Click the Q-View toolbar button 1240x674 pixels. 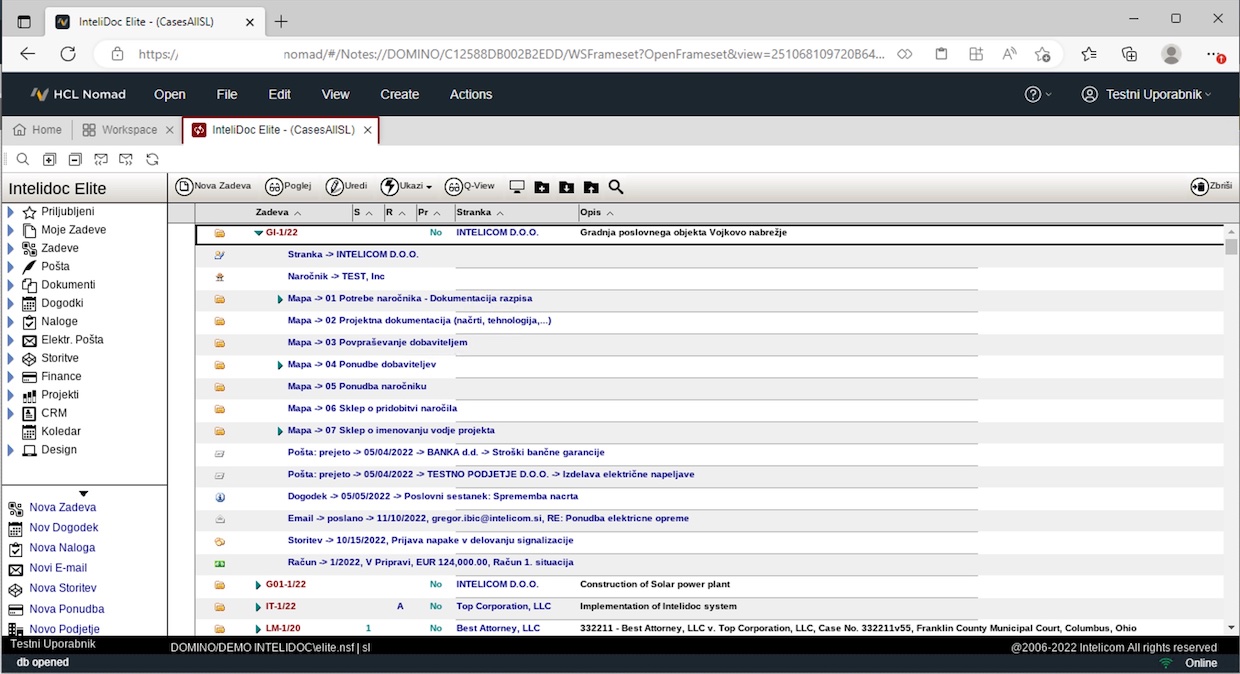(470, 186)
